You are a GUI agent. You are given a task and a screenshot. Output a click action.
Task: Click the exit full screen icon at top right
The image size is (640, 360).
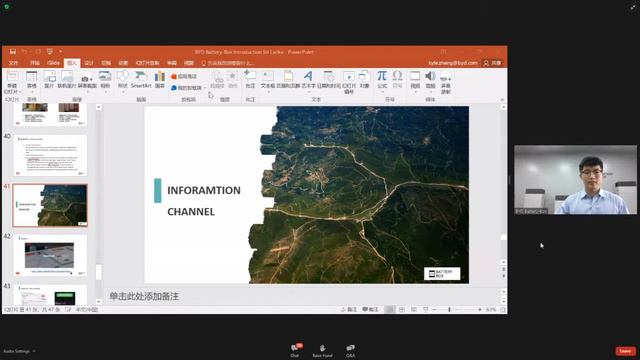pyautogui.click(x=633, y=7)
